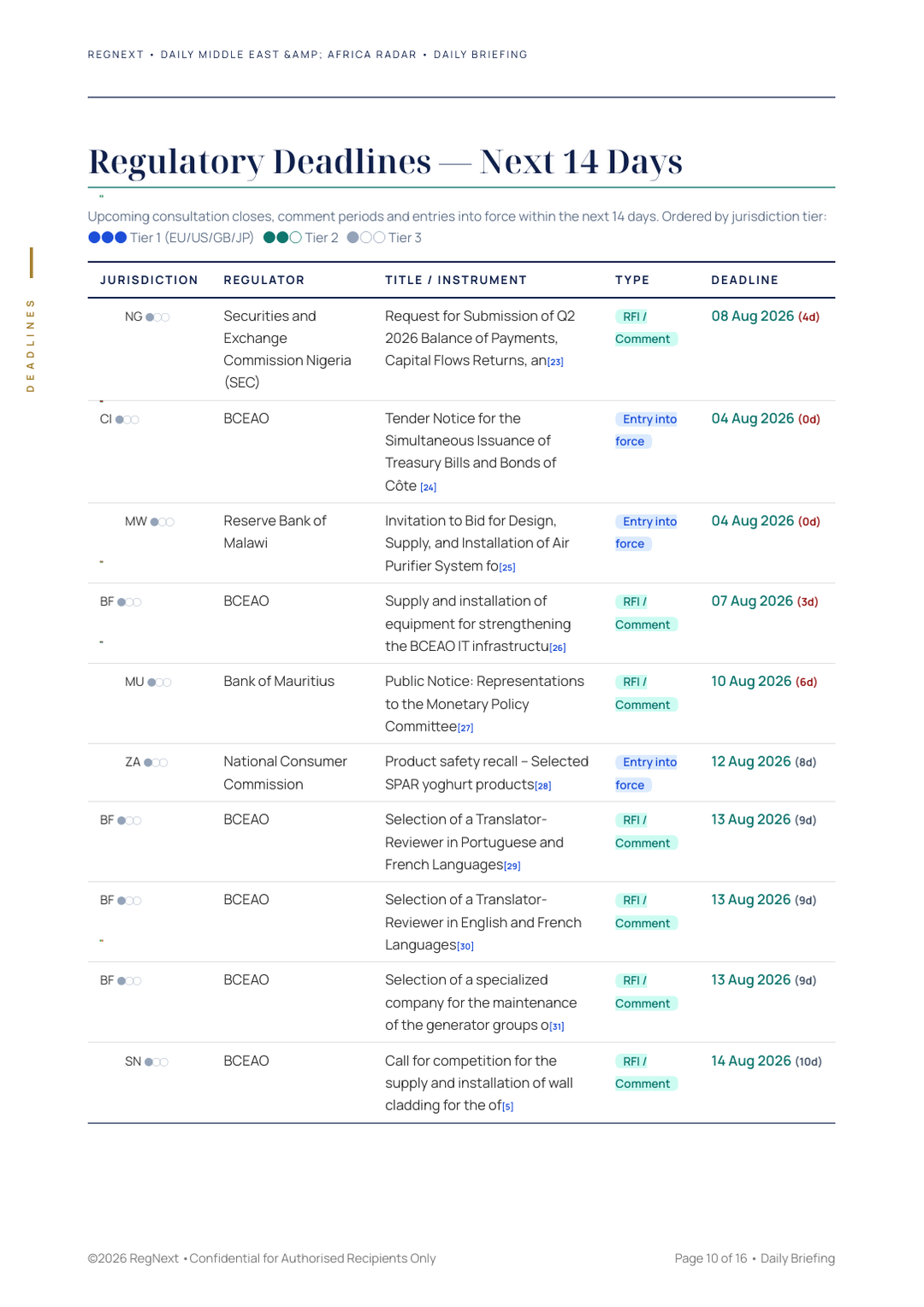Click 'Public Notice: Representations' title

[x=484, y=704]
